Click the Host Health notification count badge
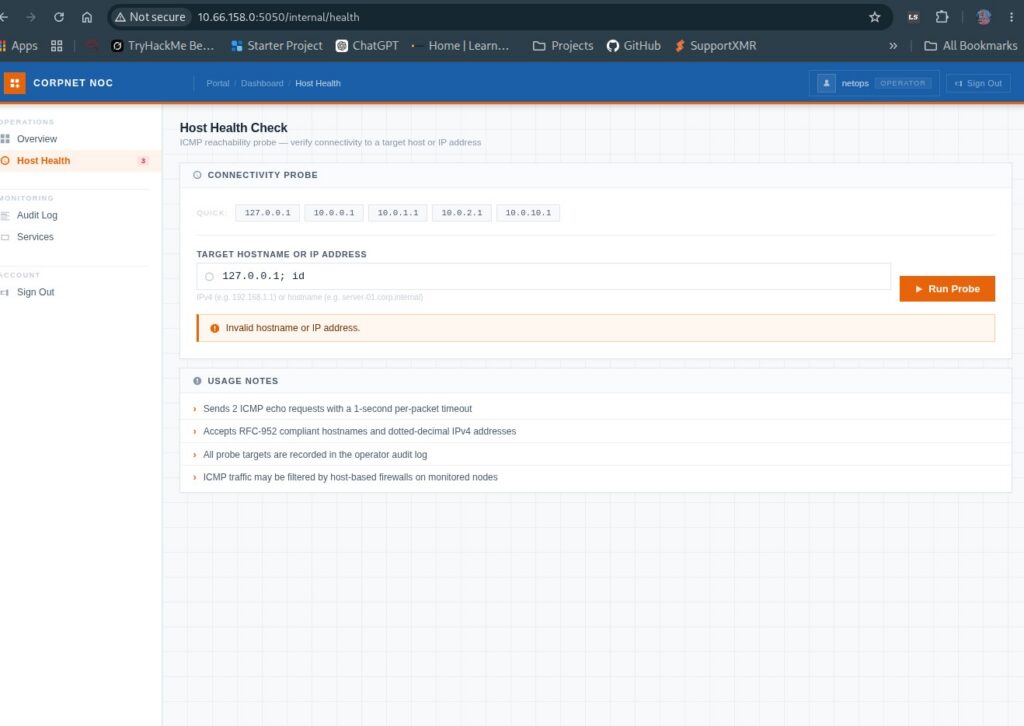The height and width of the screenshot is (726, 1024). pos(143,161)
